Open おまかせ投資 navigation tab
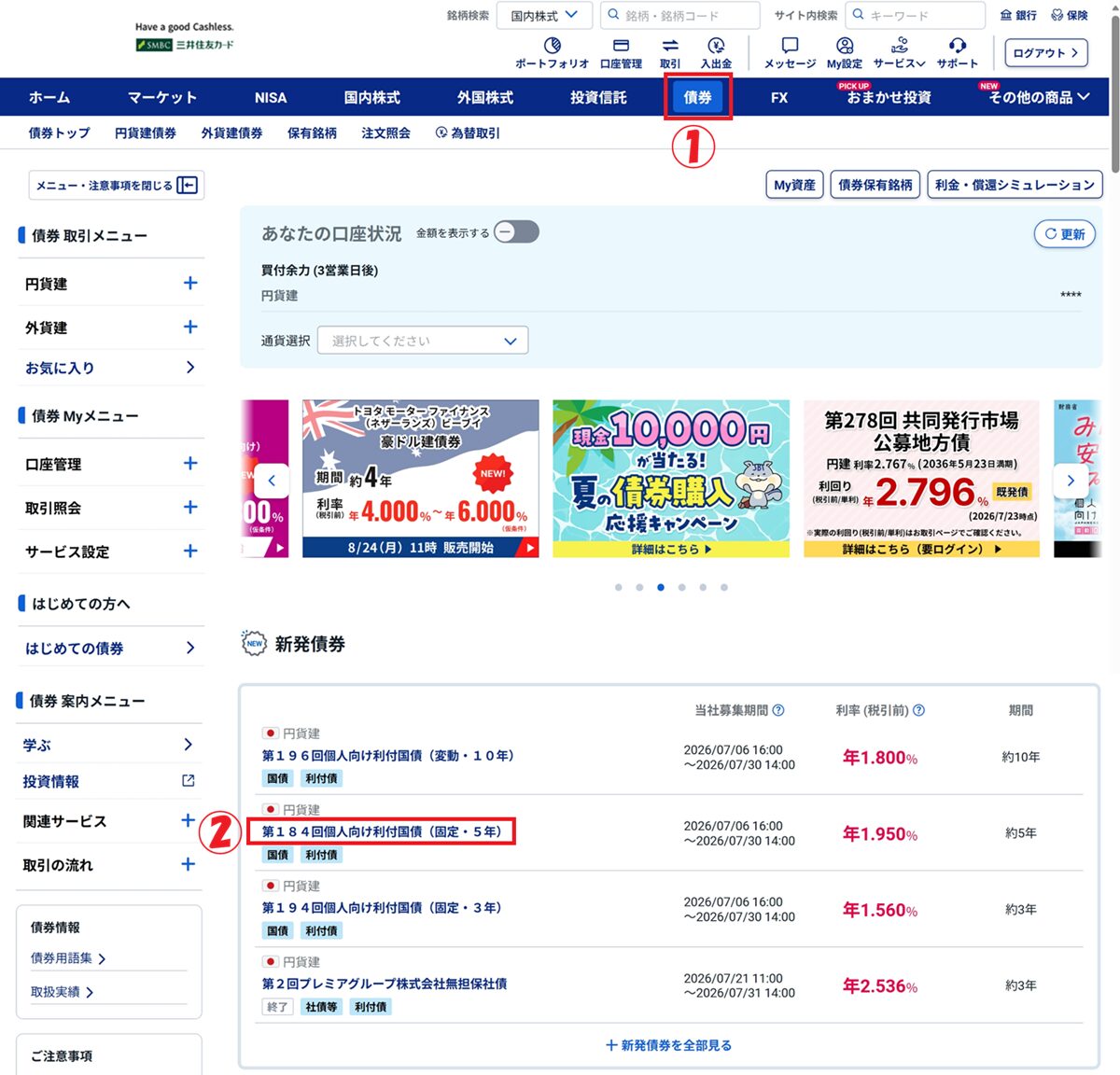This screenshot has height=1075, width=1120. [x=889, y=97]
